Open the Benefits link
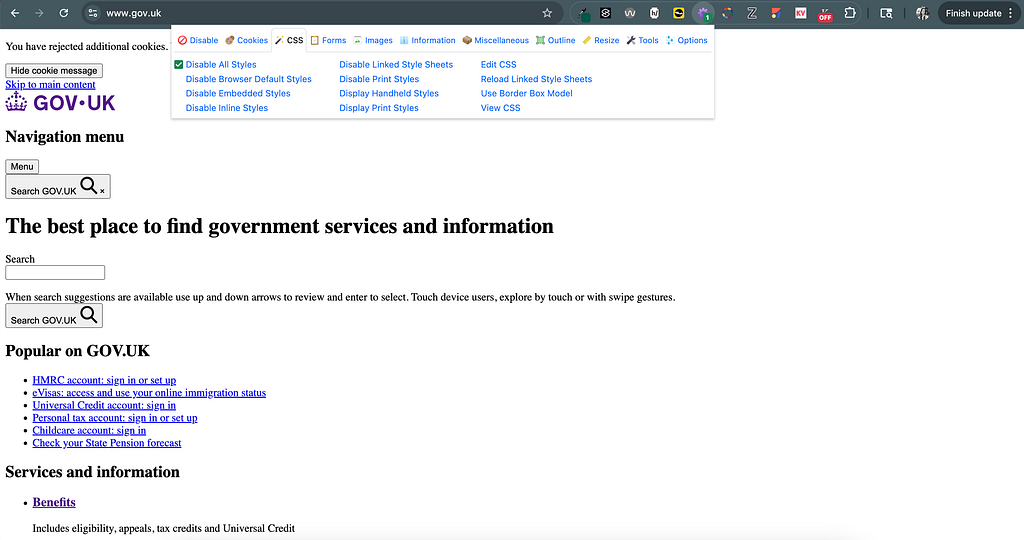 click(x=54, y=502)
